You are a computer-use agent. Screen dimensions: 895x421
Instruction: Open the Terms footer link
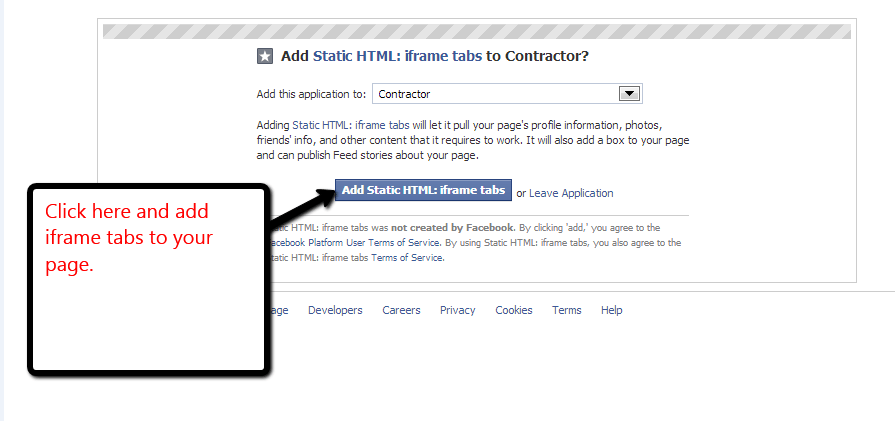pyautogui.click(x=566, y=310)
